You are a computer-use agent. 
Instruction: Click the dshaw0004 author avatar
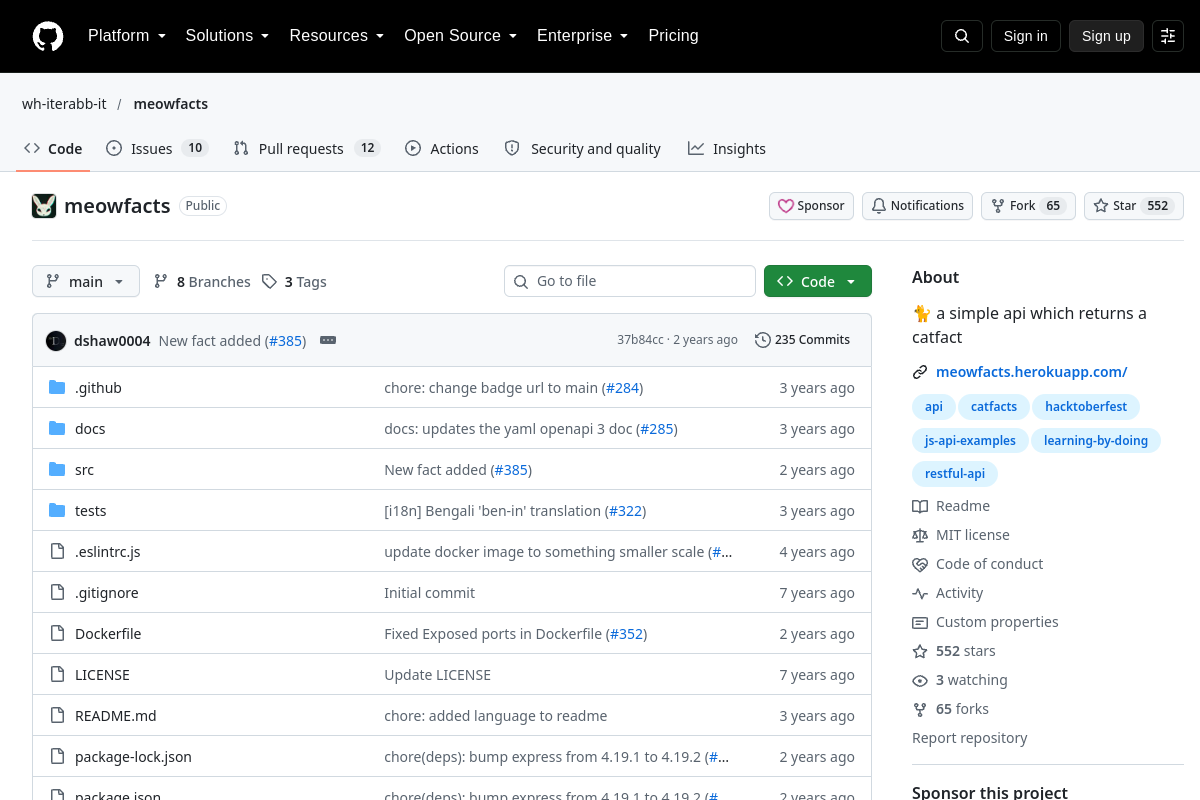pos(56,341)
